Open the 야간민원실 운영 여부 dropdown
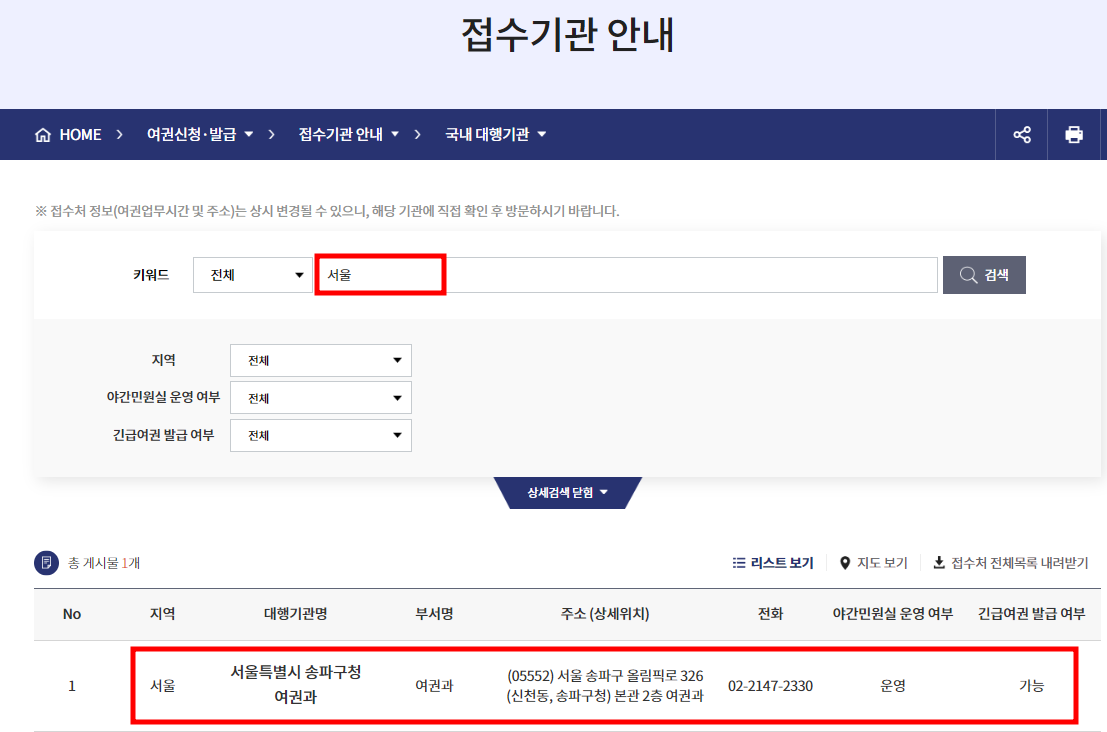1107x732 pixels. coord(320,397)
